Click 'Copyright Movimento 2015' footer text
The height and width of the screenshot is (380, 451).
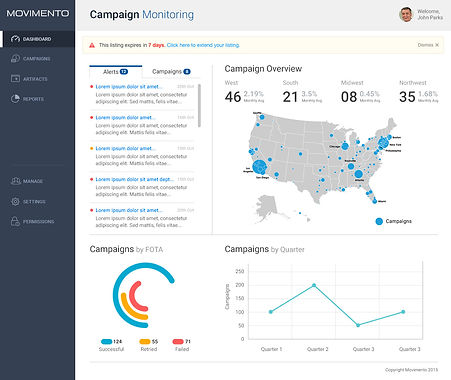(411, 370)
